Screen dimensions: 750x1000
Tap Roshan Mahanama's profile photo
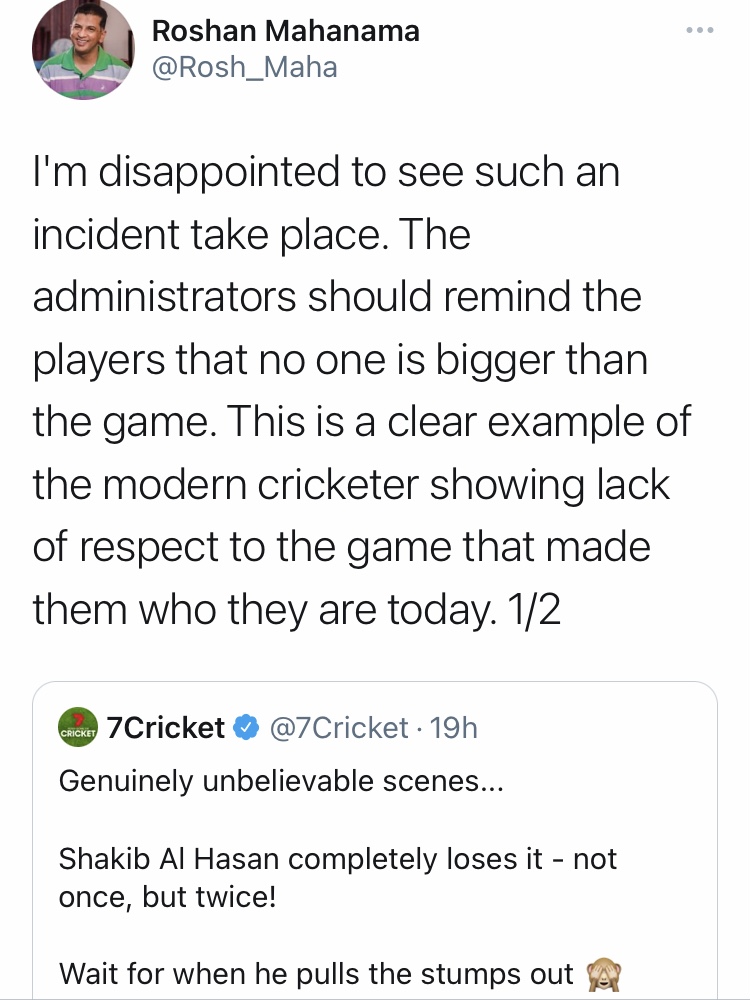[x=83, y=50]
